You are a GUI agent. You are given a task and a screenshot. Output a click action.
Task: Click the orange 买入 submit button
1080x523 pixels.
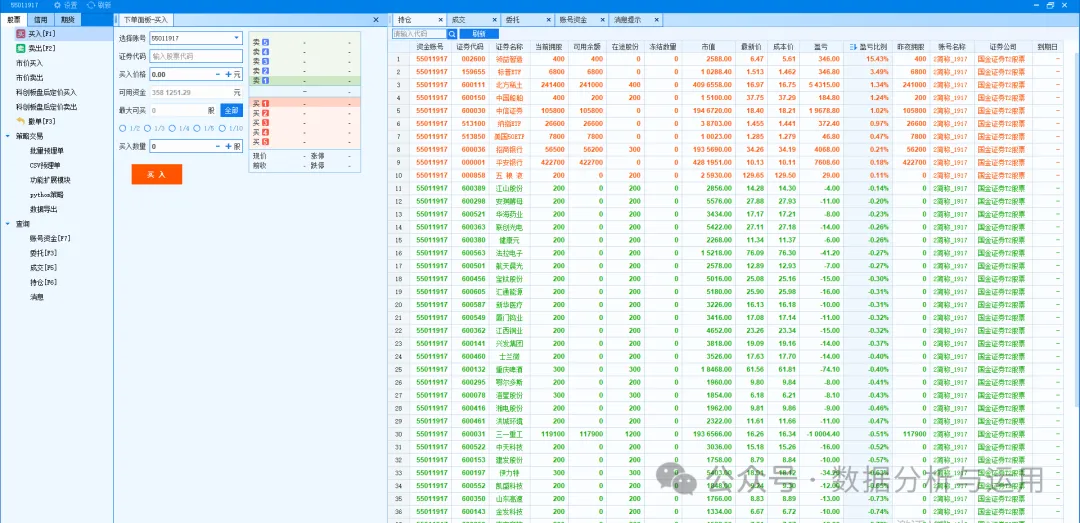coord(156,174)
